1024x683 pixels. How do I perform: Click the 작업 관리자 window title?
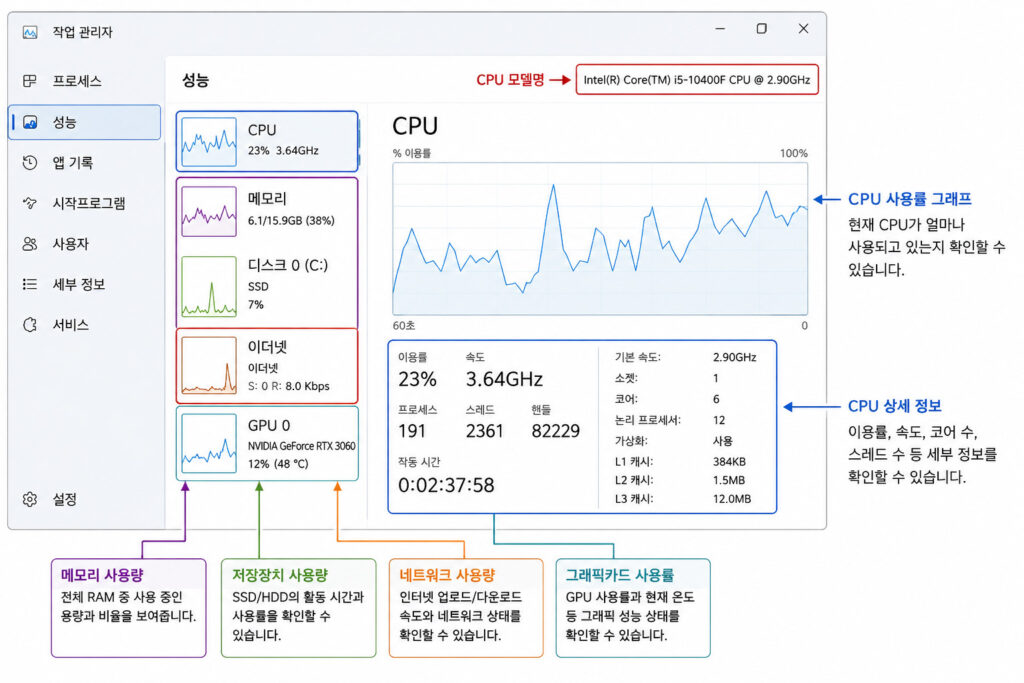pos(82,32)
